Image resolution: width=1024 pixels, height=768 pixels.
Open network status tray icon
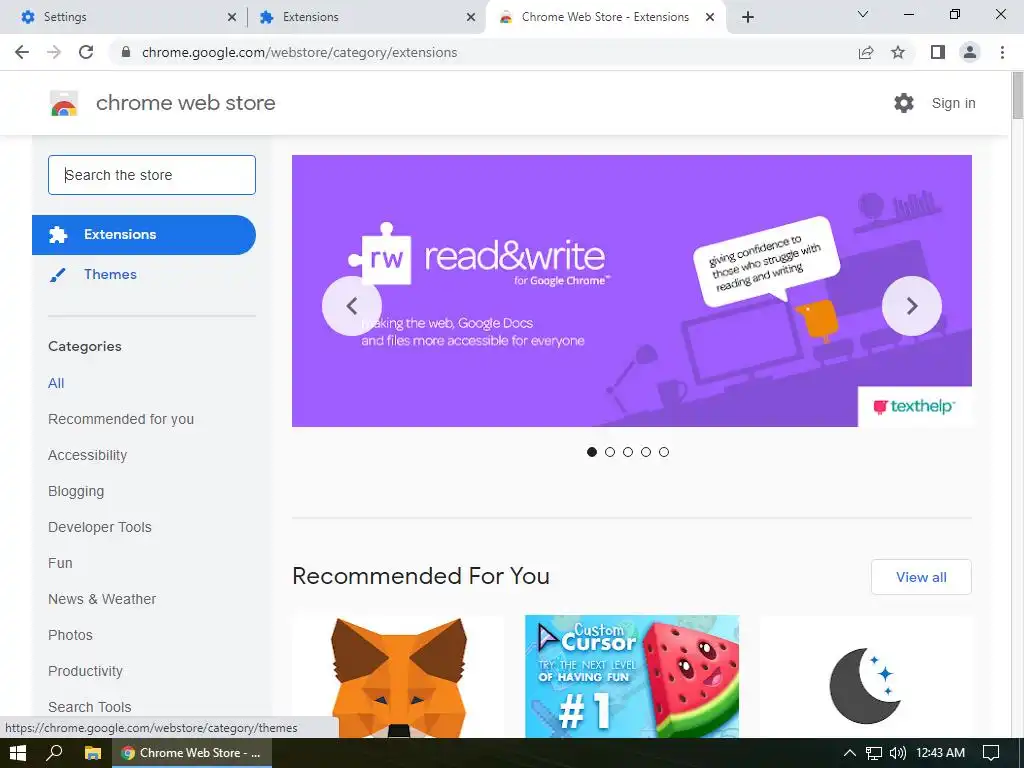874,753
